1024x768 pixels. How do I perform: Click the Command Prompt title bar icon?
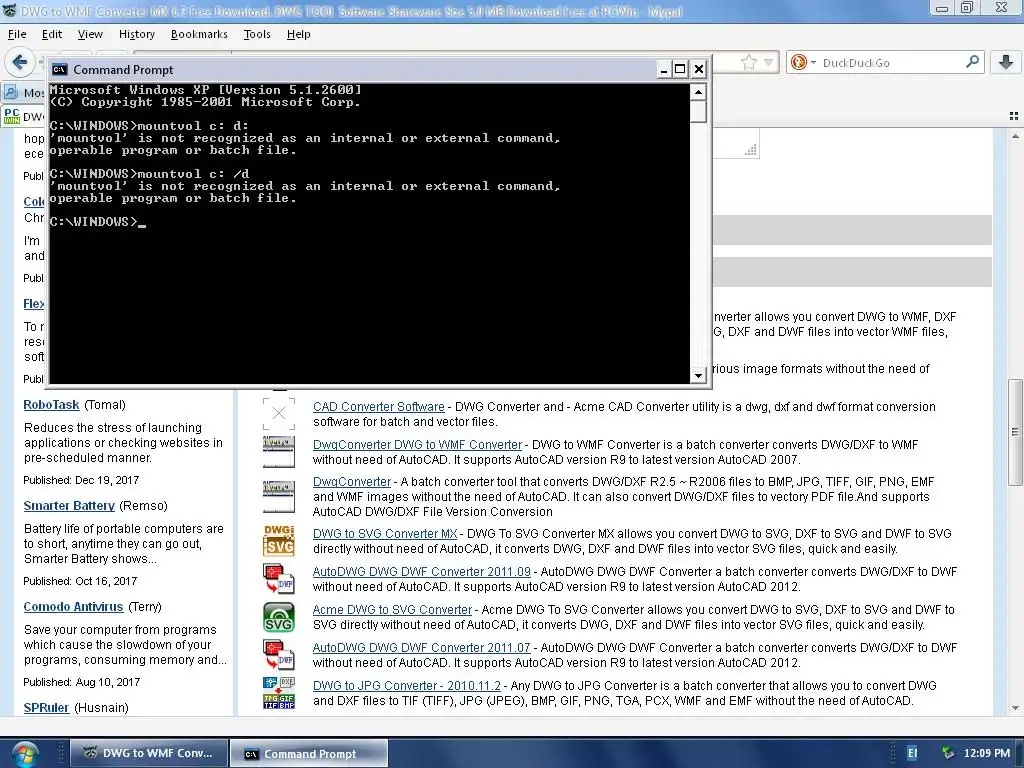[x=59, y=69]
